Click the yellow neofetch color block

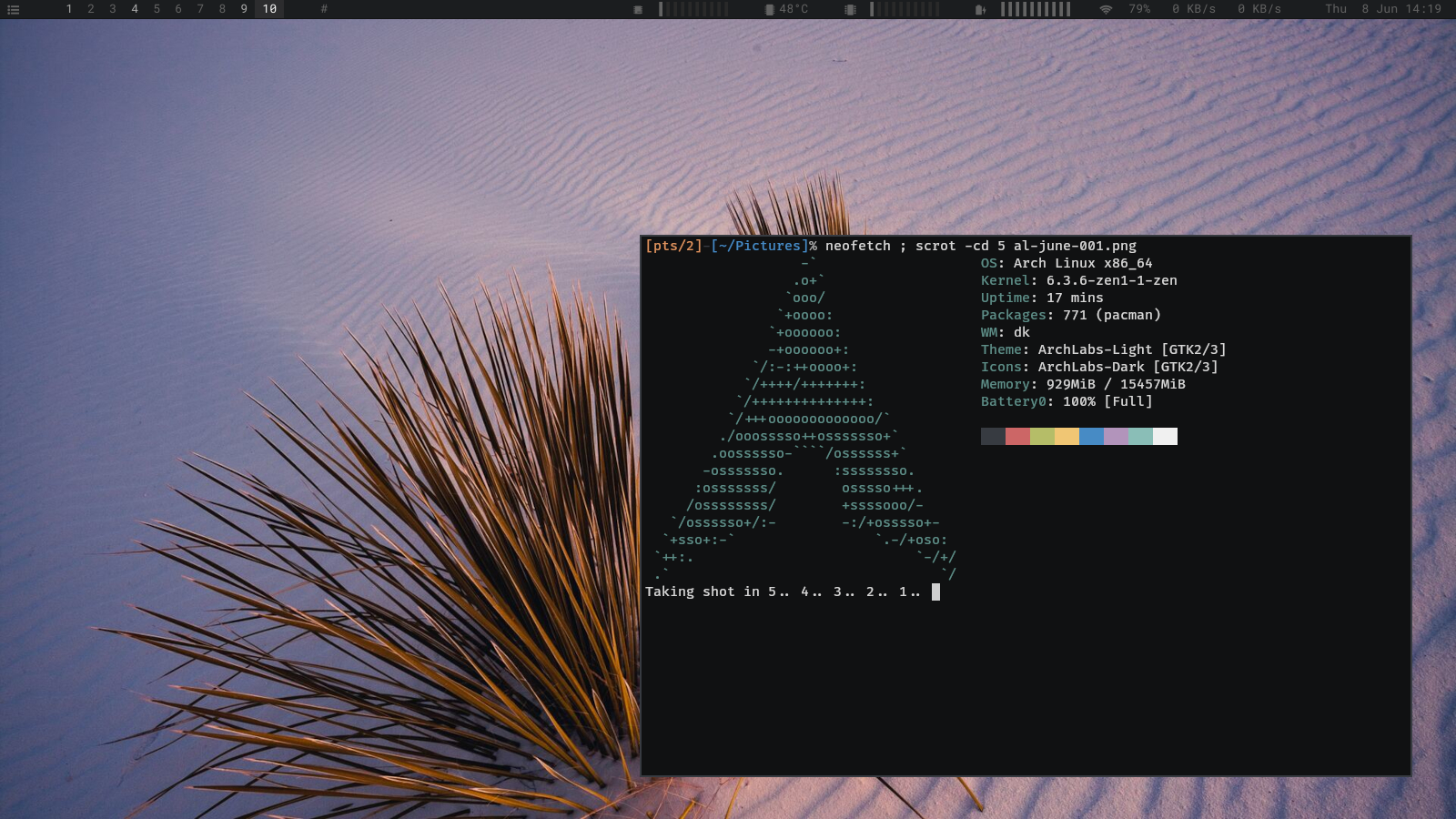tap(1067, 436)
